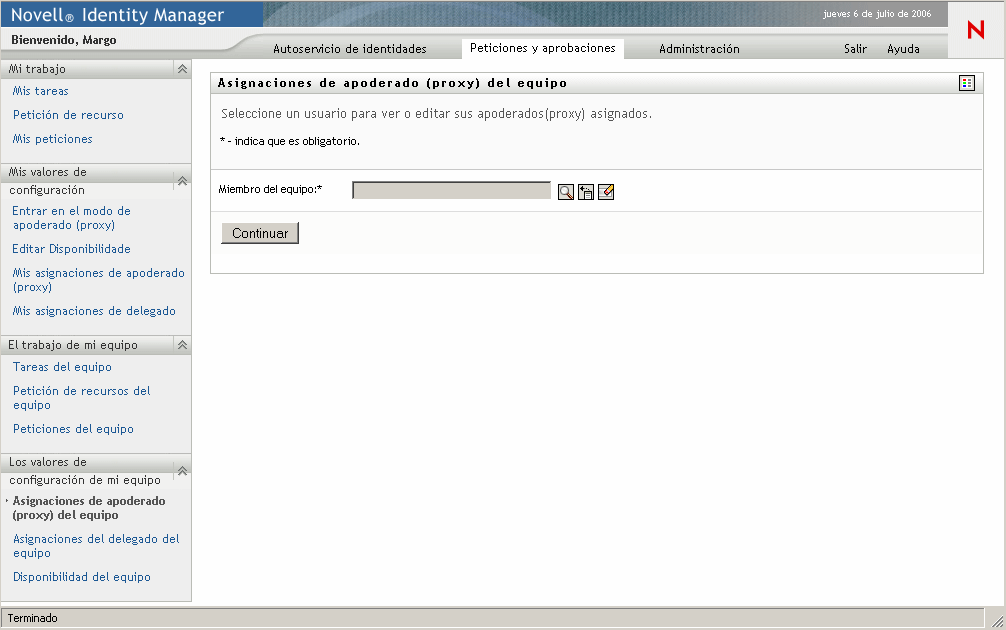1006x630 pixels.
Task: Open Editar Disponibilidade link
Action: pos(71,249)
